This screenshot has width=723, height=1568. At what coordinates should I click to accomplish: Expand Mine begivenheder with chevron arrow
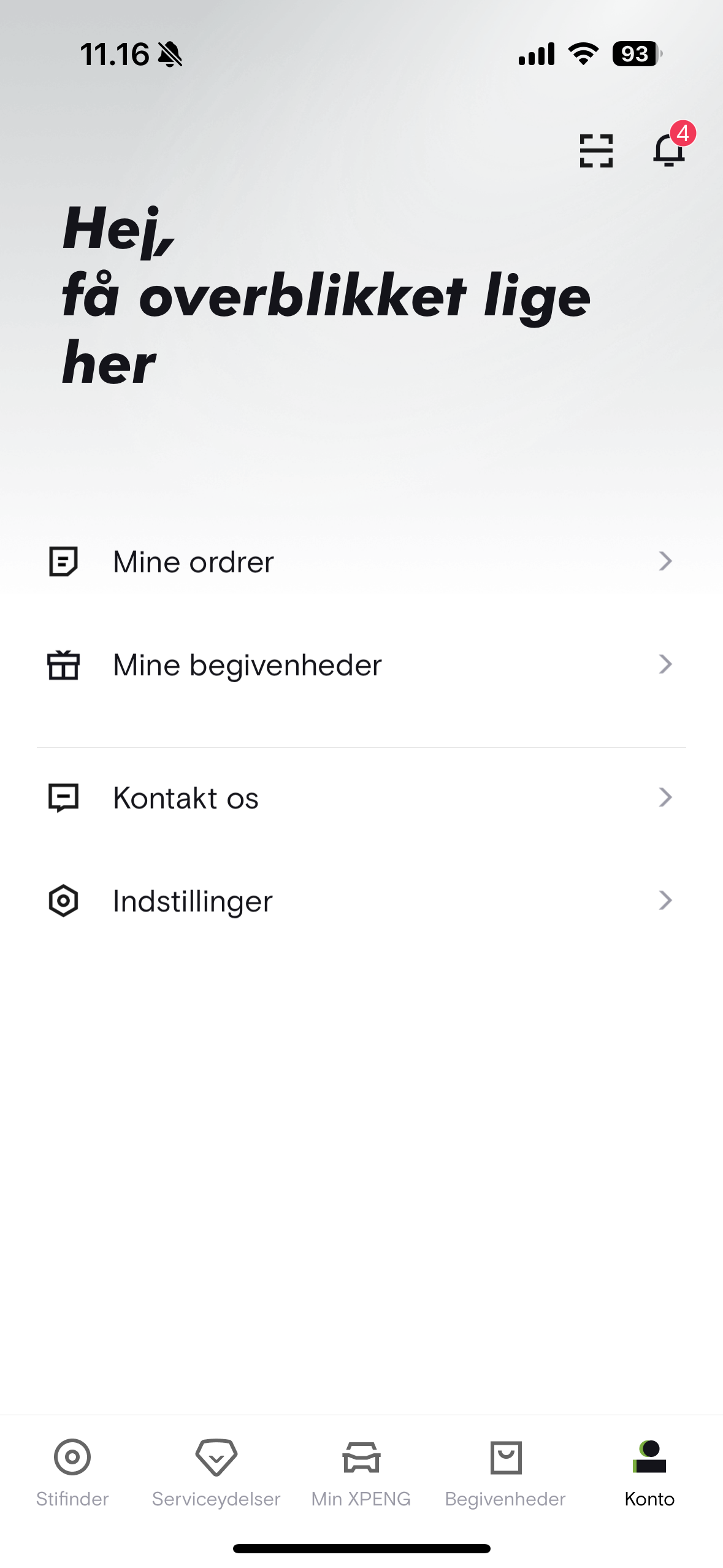pyautogui.click(x=665, y=664)
